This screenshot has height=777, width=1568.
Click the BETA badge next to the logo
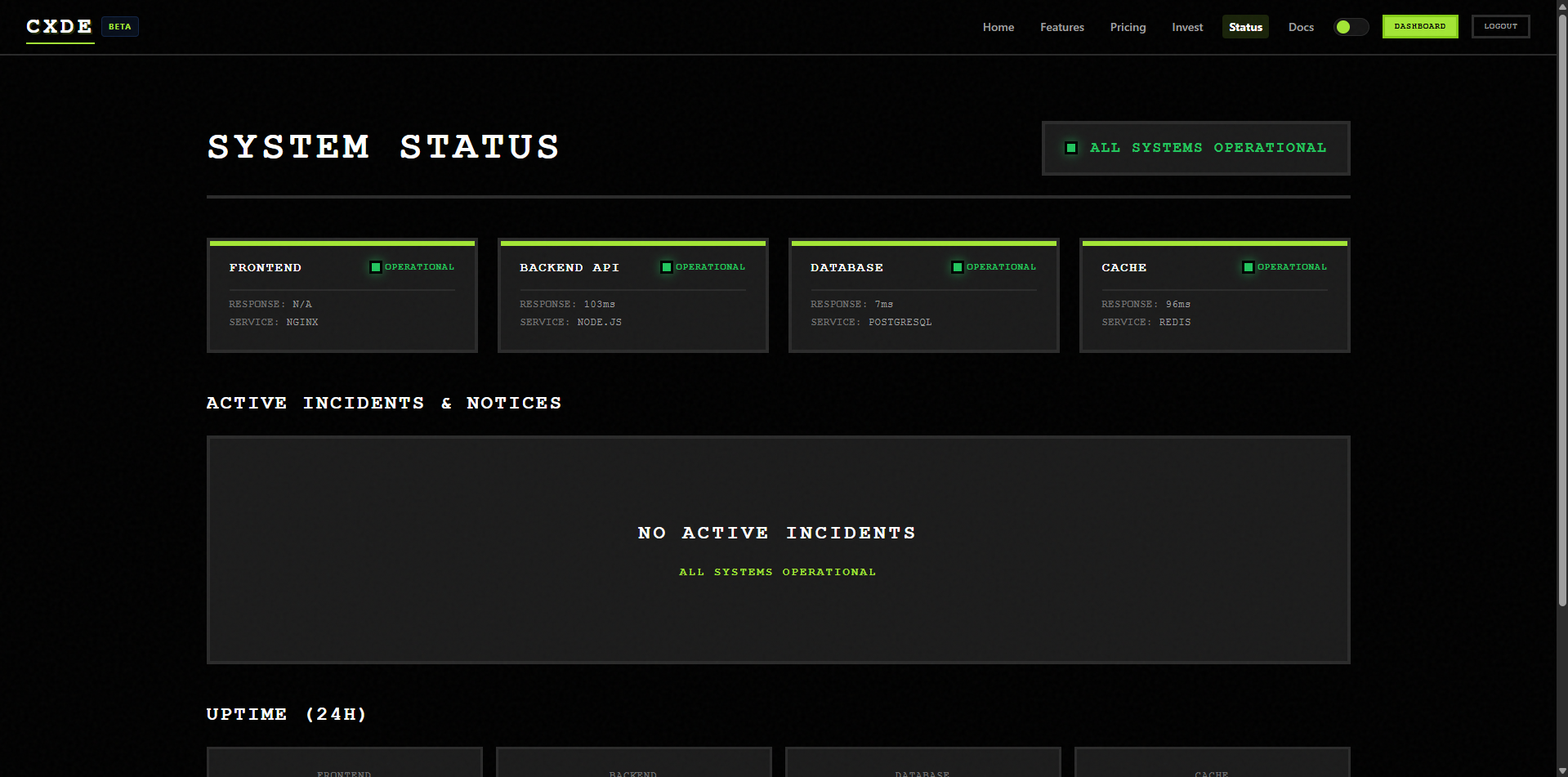click(119, 26)
